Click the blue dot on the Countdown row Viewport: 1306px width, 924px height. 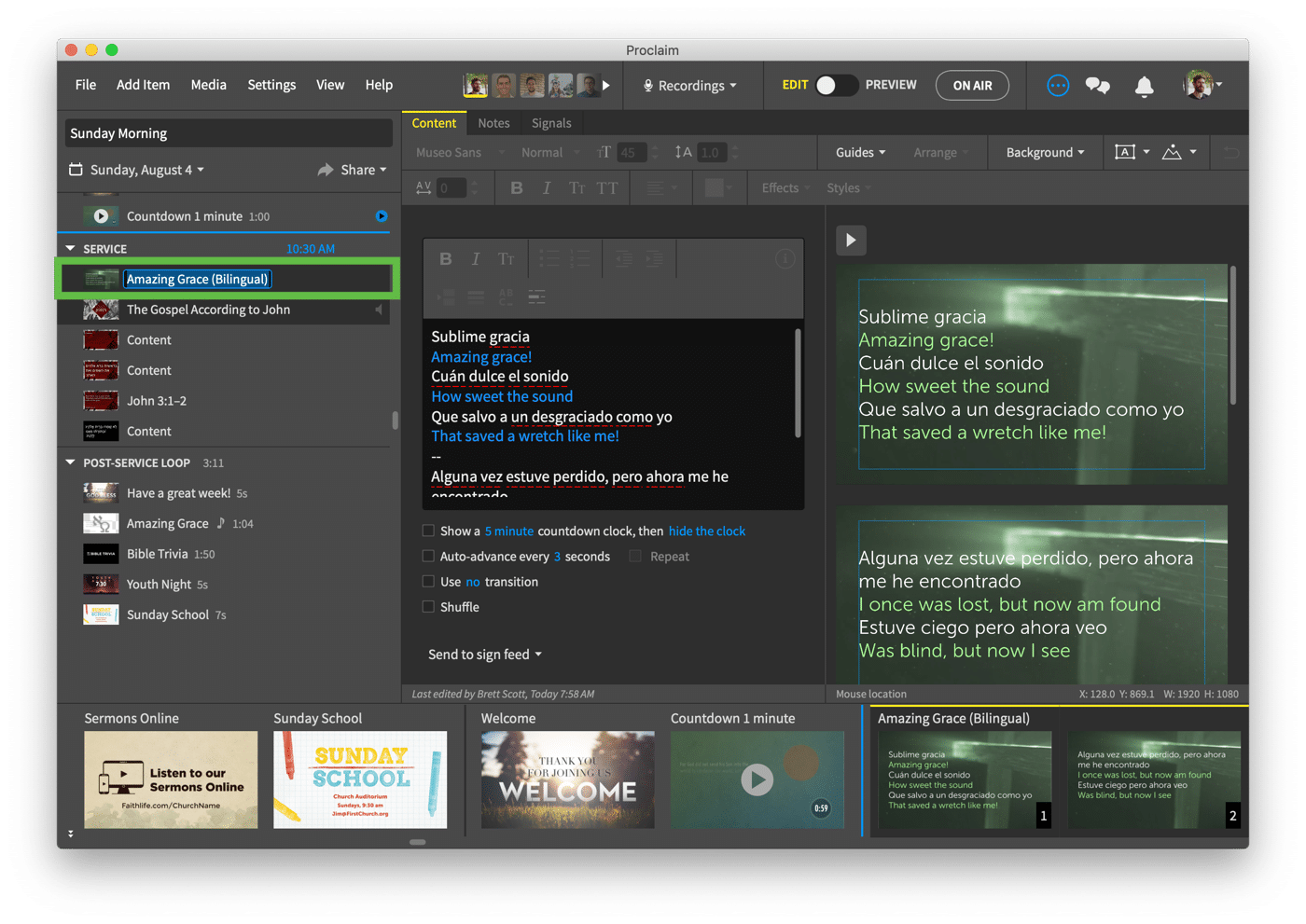(x=382, y=216)
